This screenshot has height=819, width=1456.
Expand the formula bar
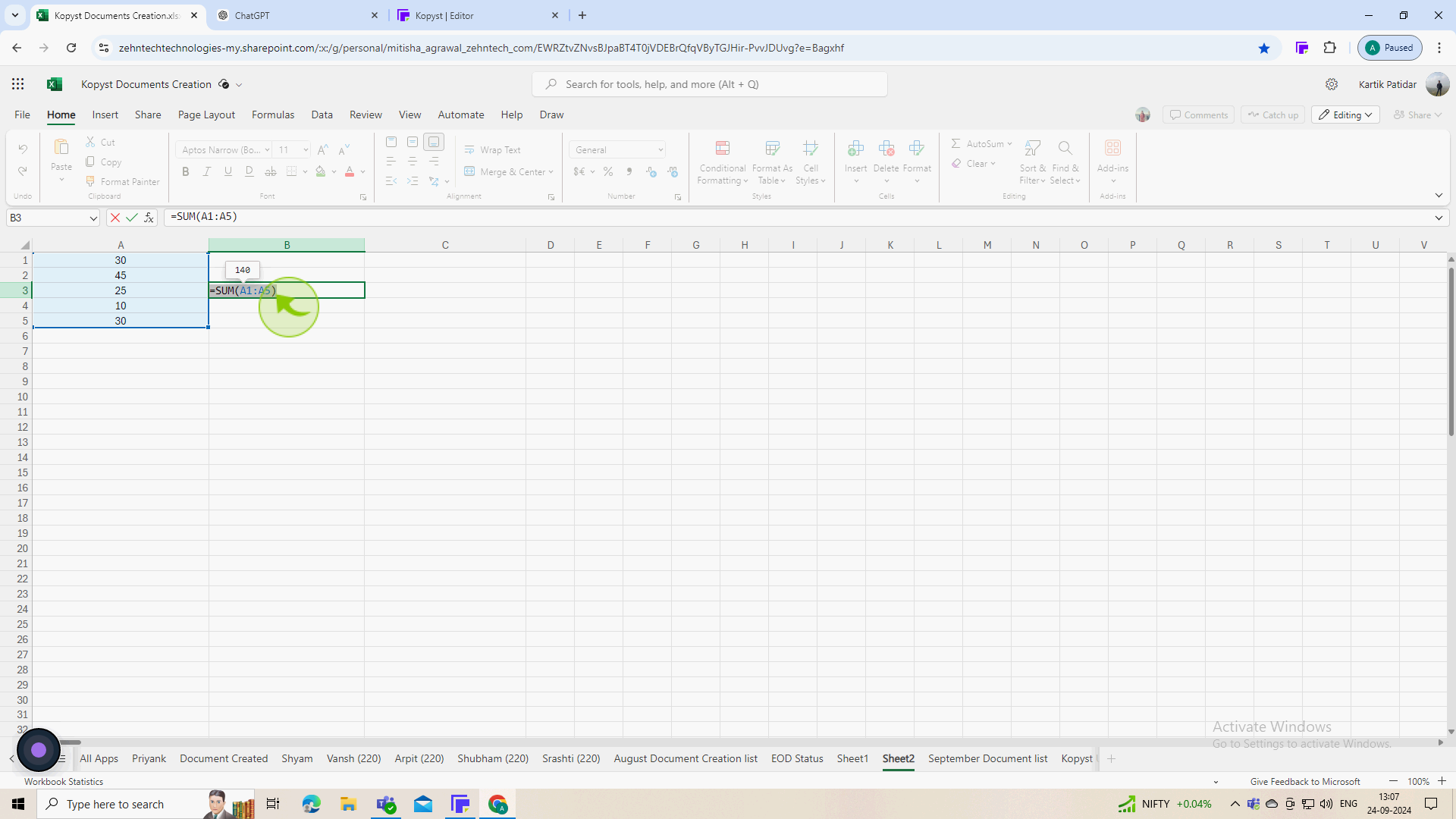(1439, 218)
